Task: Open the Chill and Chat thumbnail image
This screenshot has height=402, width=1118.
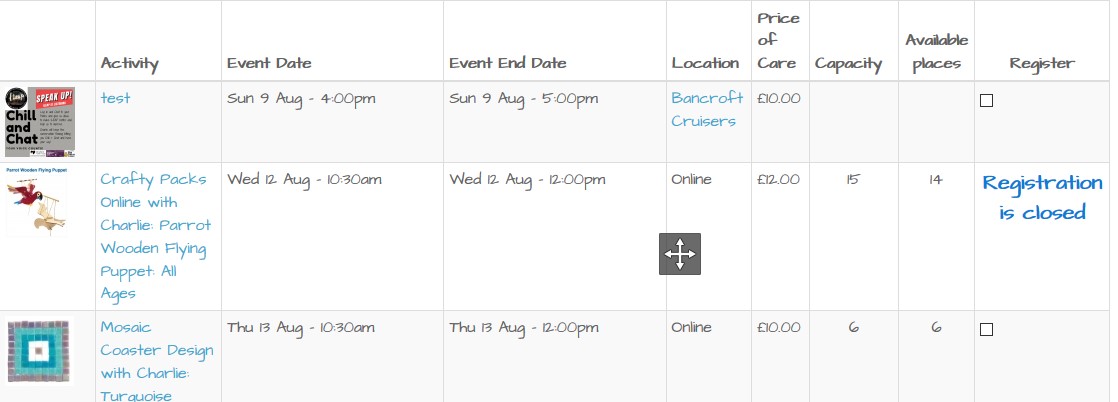Action: coord(40,122)
